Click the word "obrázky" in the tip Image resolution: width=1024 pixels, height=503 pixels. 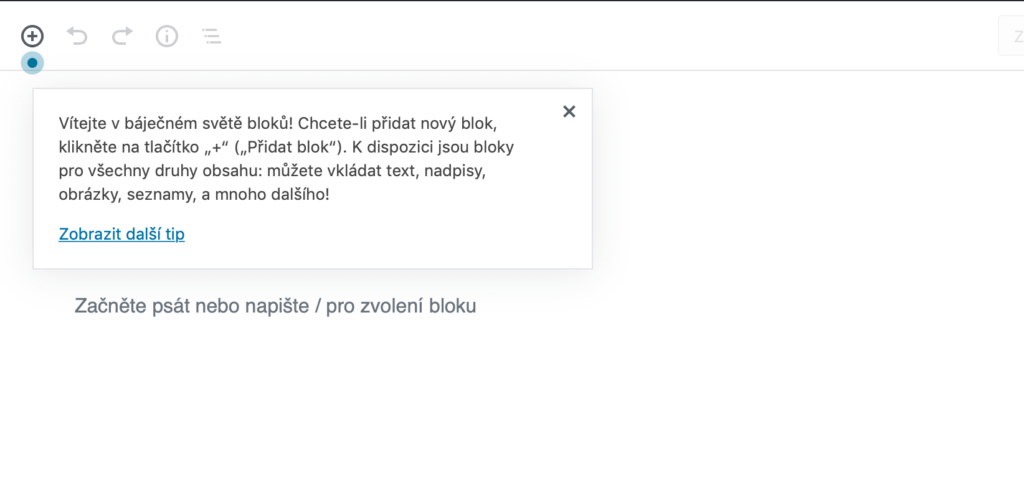[x=88, y=194]
